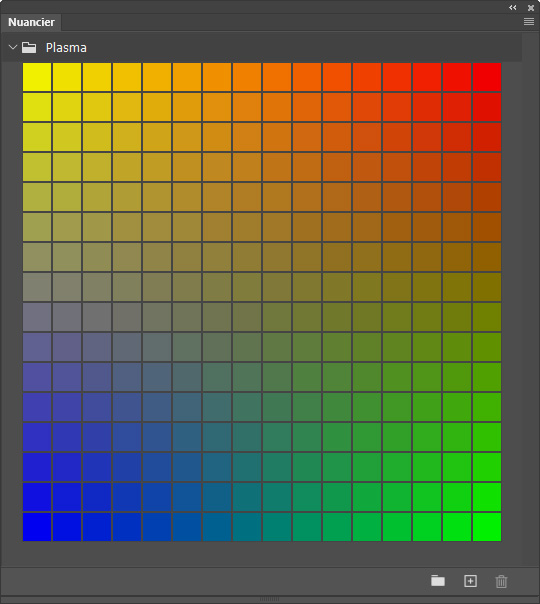Click the panel resize grip at bottom
Screen dimensions: 540x604
tap(270, 599)
